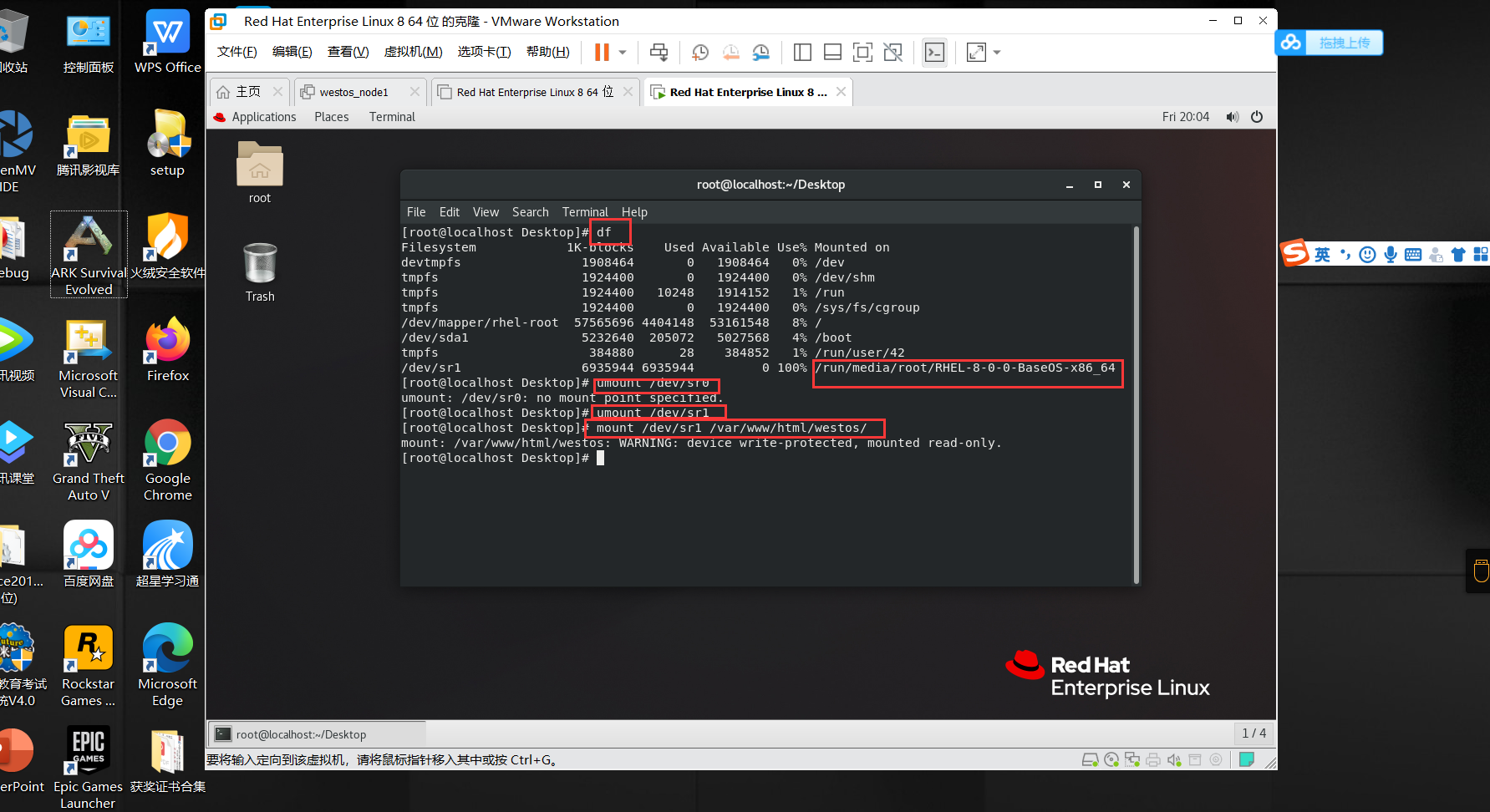Viewport: 1490px width, 812px height.
Task: Open the 选项卡(T) menu
Action: click(x=484, y=52)
